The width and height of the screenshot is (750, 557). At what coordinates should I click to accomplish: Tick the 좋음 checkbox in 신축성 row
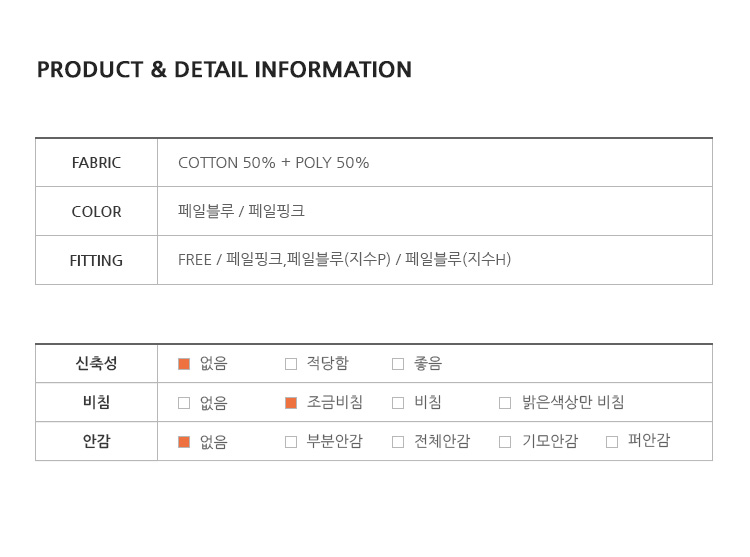point(398,364)
